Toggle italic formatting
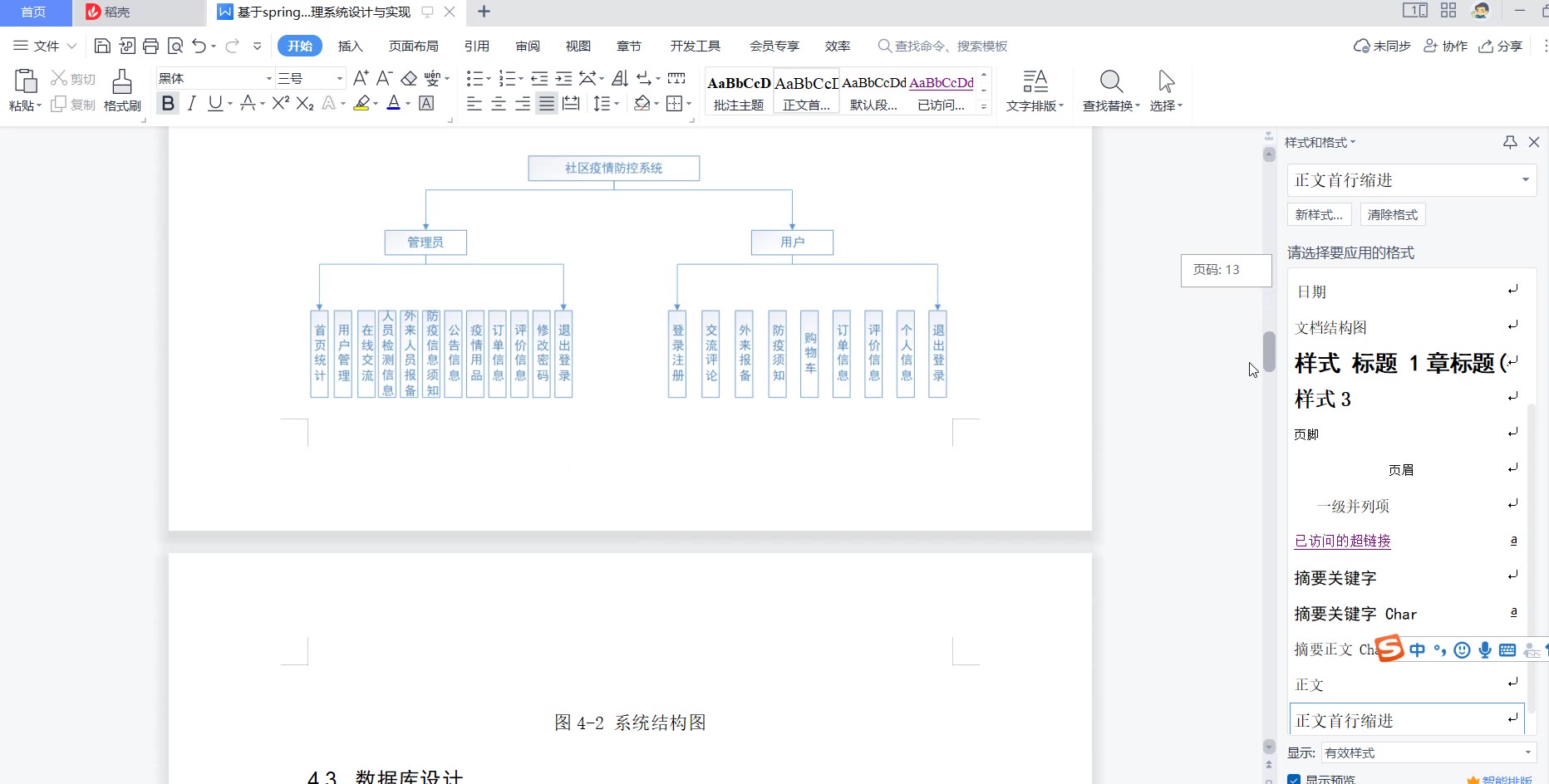Image resolution: width=1549 pixels, height=784 pixels. tap(192, 103)
